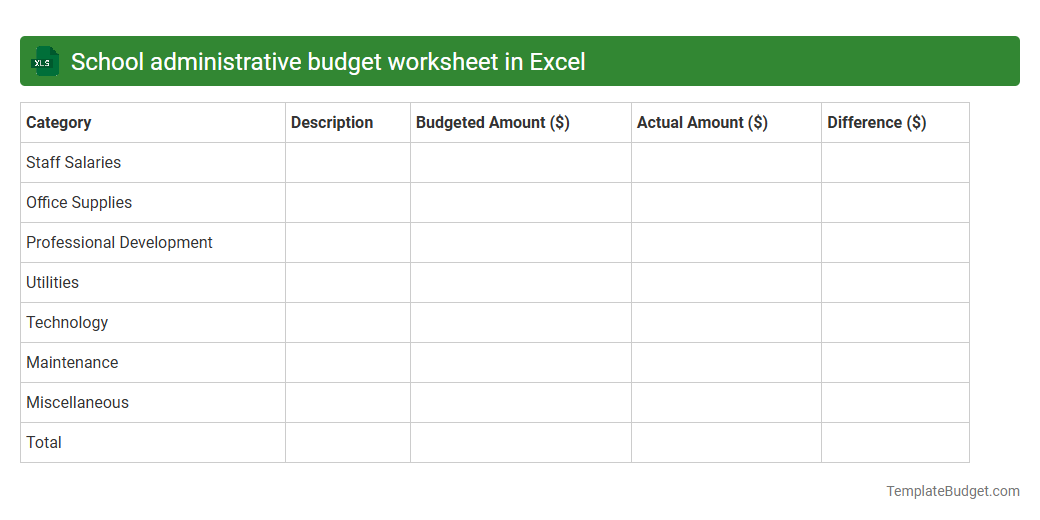Image resolution: width=1040 pixels, height=520 pixels.
Task: Click the Total Difference cell
Action: (x=895, y=442)
